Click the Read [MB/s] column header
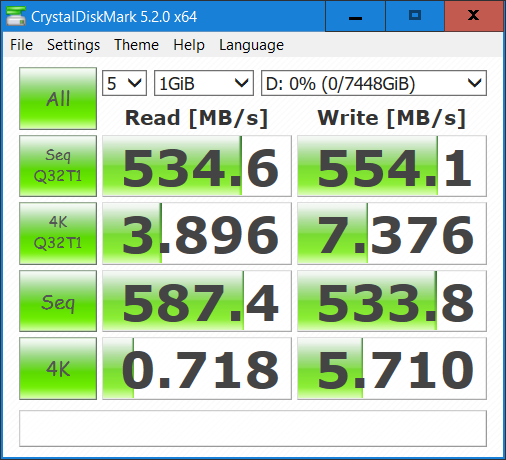 (197, 118)
